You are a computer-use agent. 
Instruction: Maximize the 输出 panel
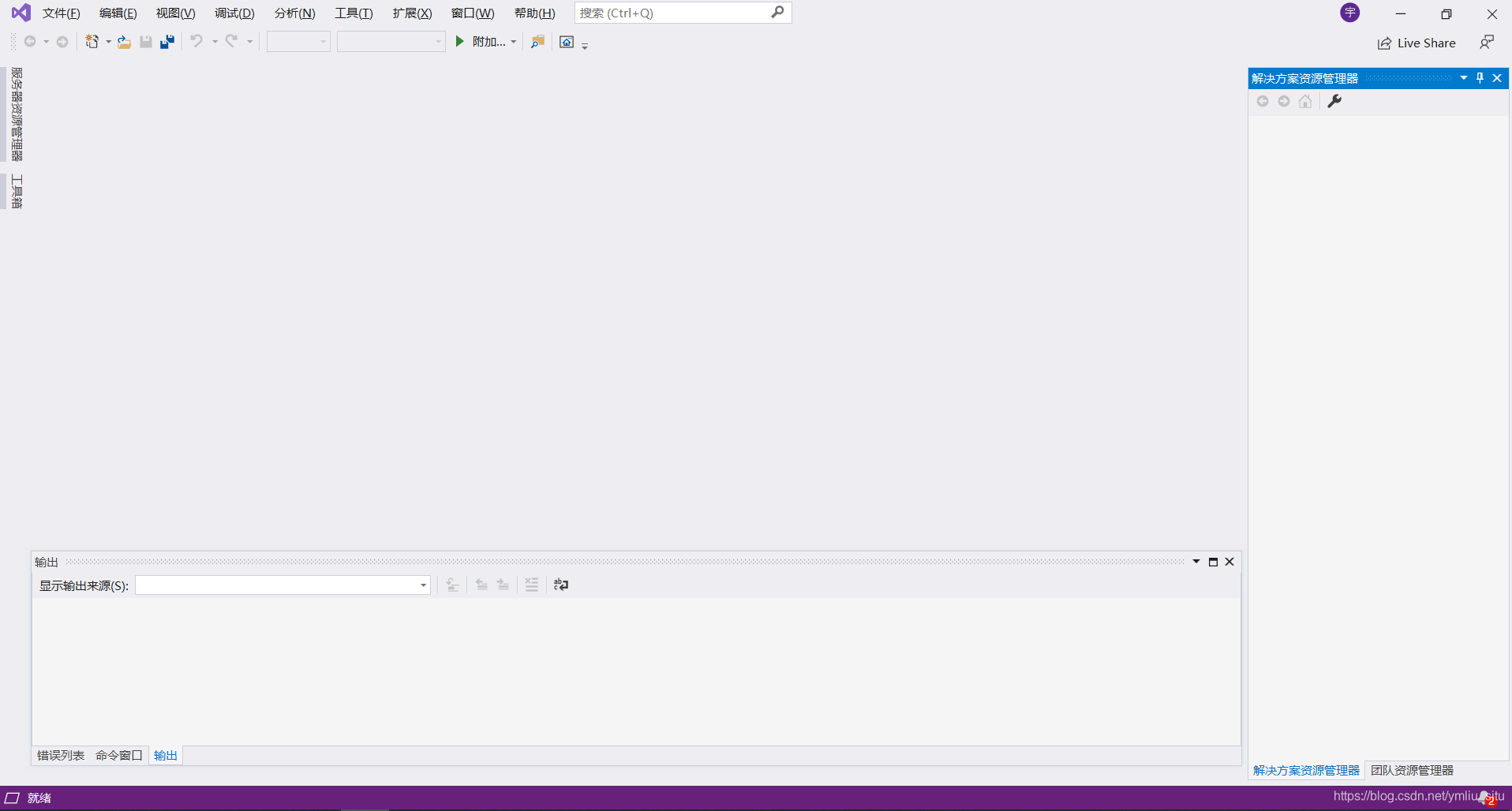1214,562
